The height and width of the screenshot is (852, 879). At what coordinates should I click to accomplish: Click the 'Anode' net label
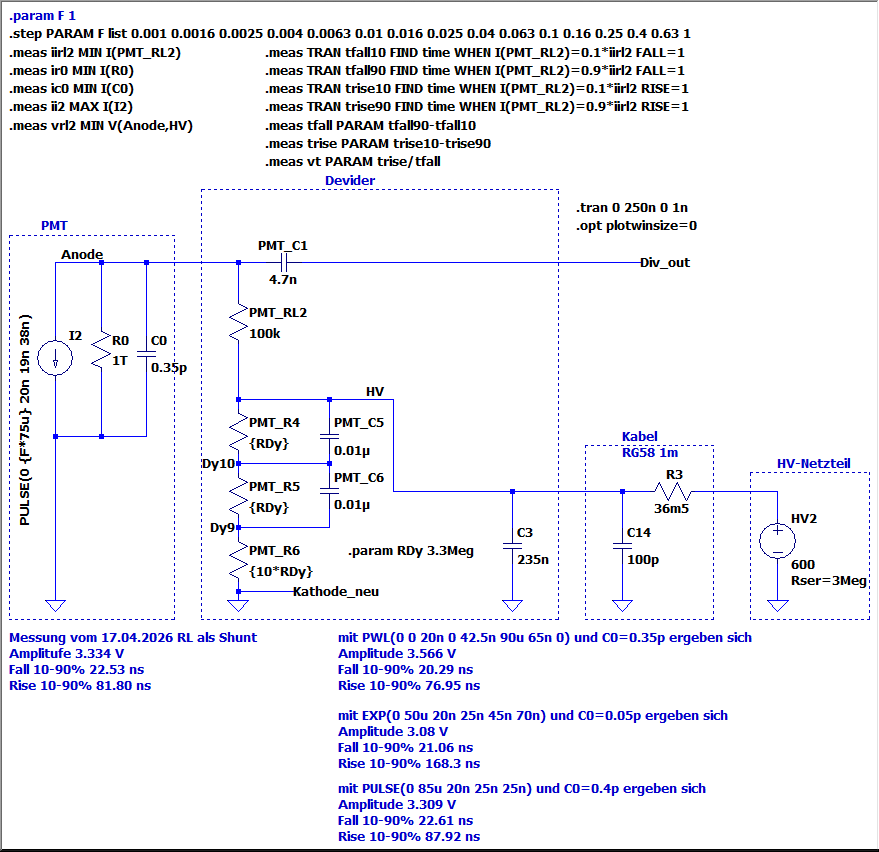tap(82, 254)
